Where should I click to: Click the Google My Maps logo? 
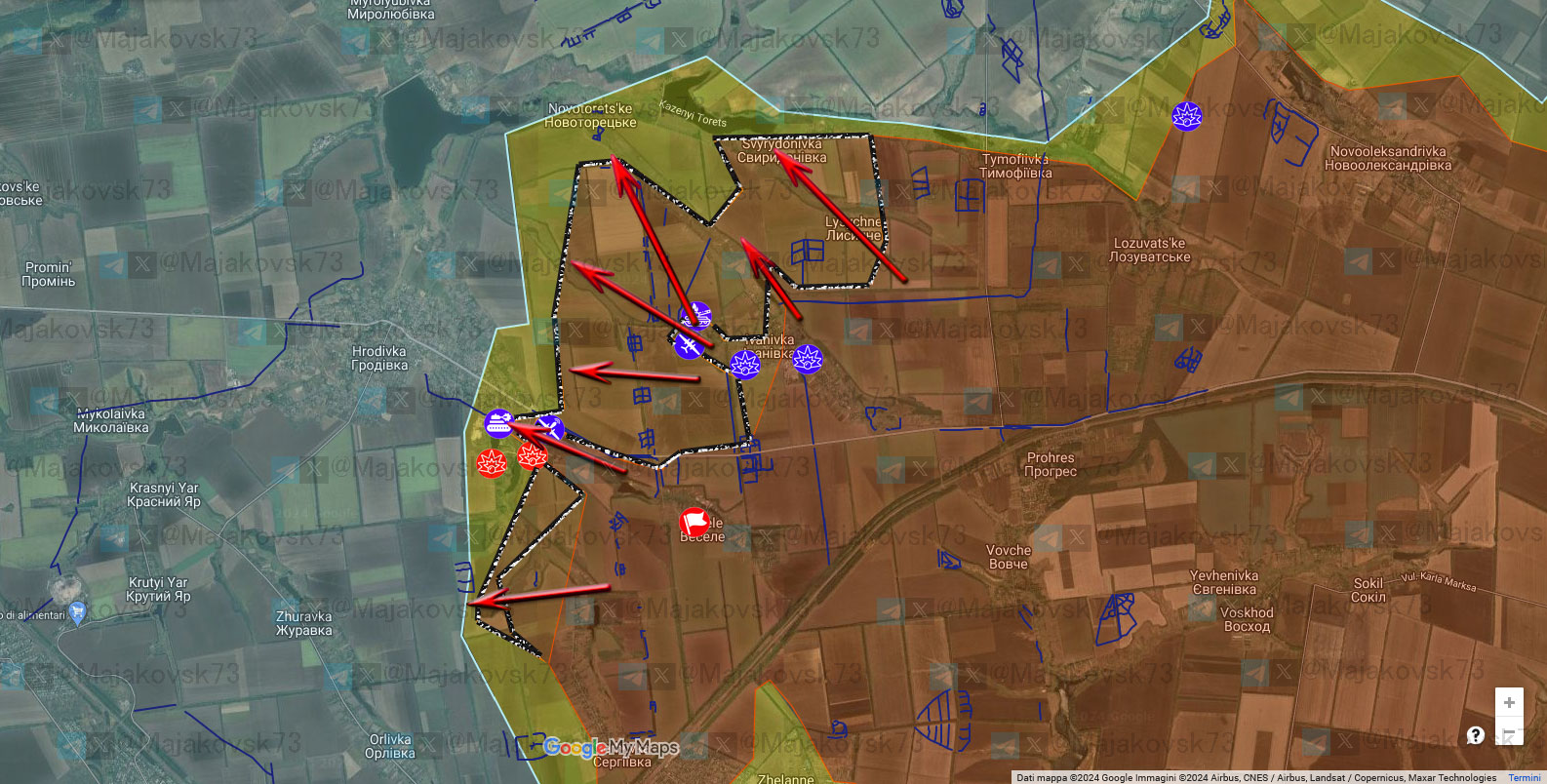pos(611,748)
